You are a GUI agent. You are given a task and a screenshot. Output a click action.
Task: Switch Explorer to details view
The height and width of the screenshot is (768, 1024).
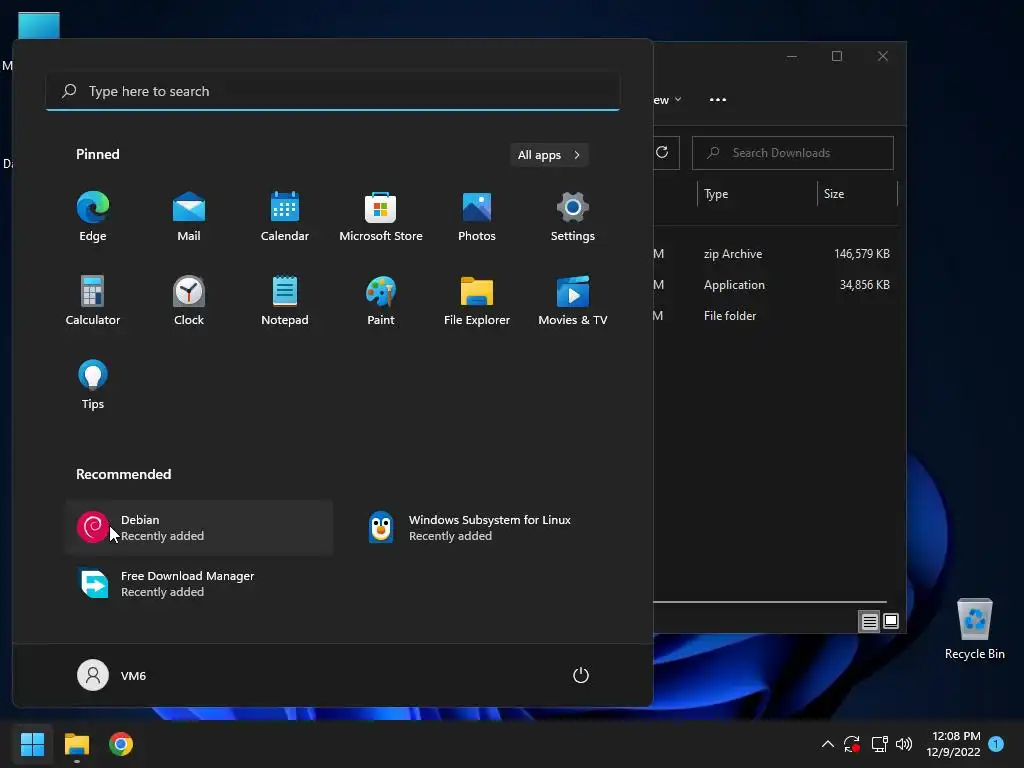coord(869,621)
